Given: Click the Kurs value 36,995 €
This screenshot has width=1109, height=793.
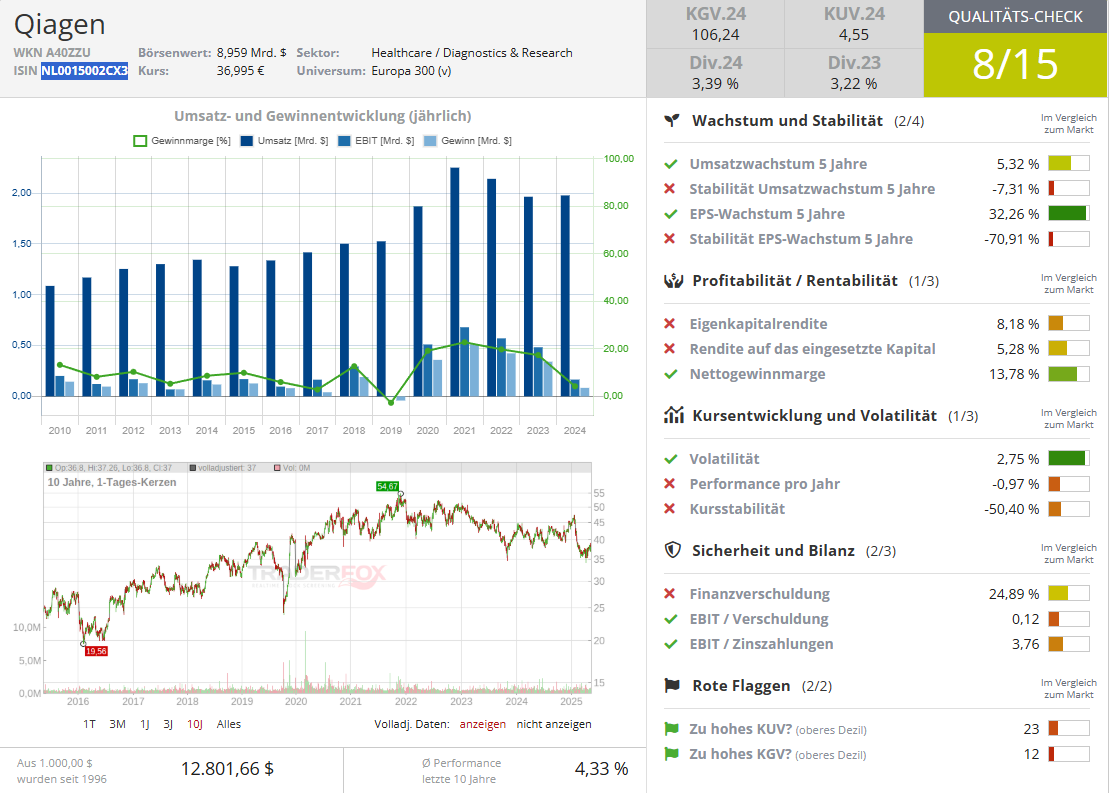Looking at the screenshot, I should (240, 71).
